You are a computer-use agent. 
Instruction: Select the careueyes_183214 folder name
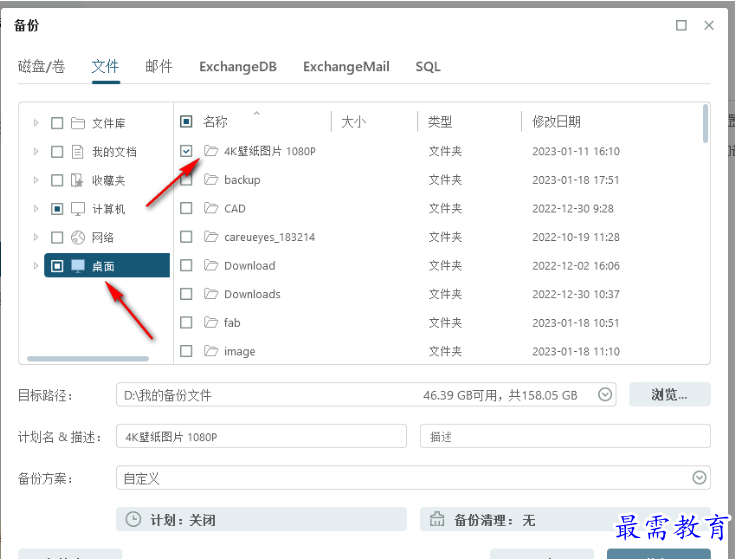269,237
